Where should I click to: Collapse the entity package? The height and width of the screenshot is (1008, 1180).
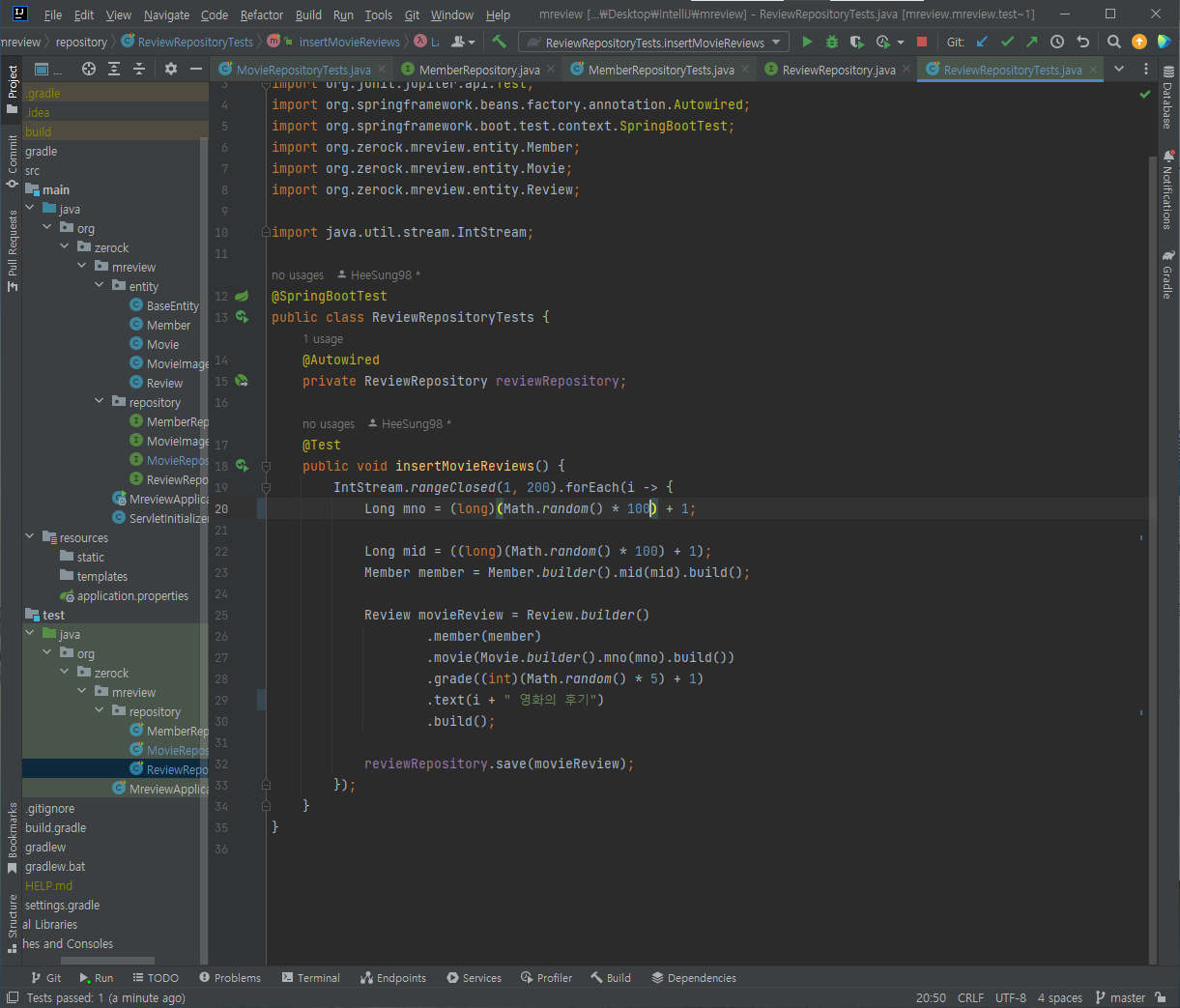(100, 286)
